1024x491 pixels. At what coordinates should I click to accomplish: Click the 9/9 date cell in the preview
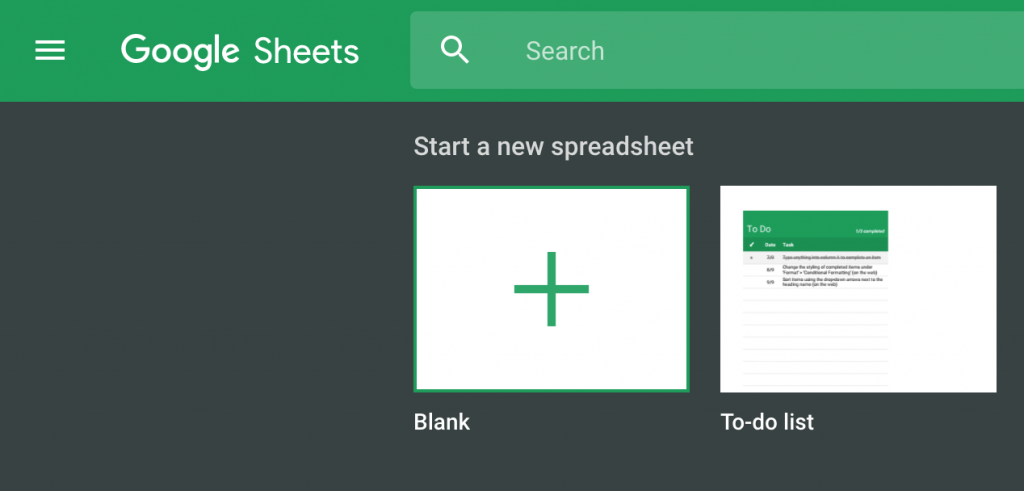[x=770, y=282]
